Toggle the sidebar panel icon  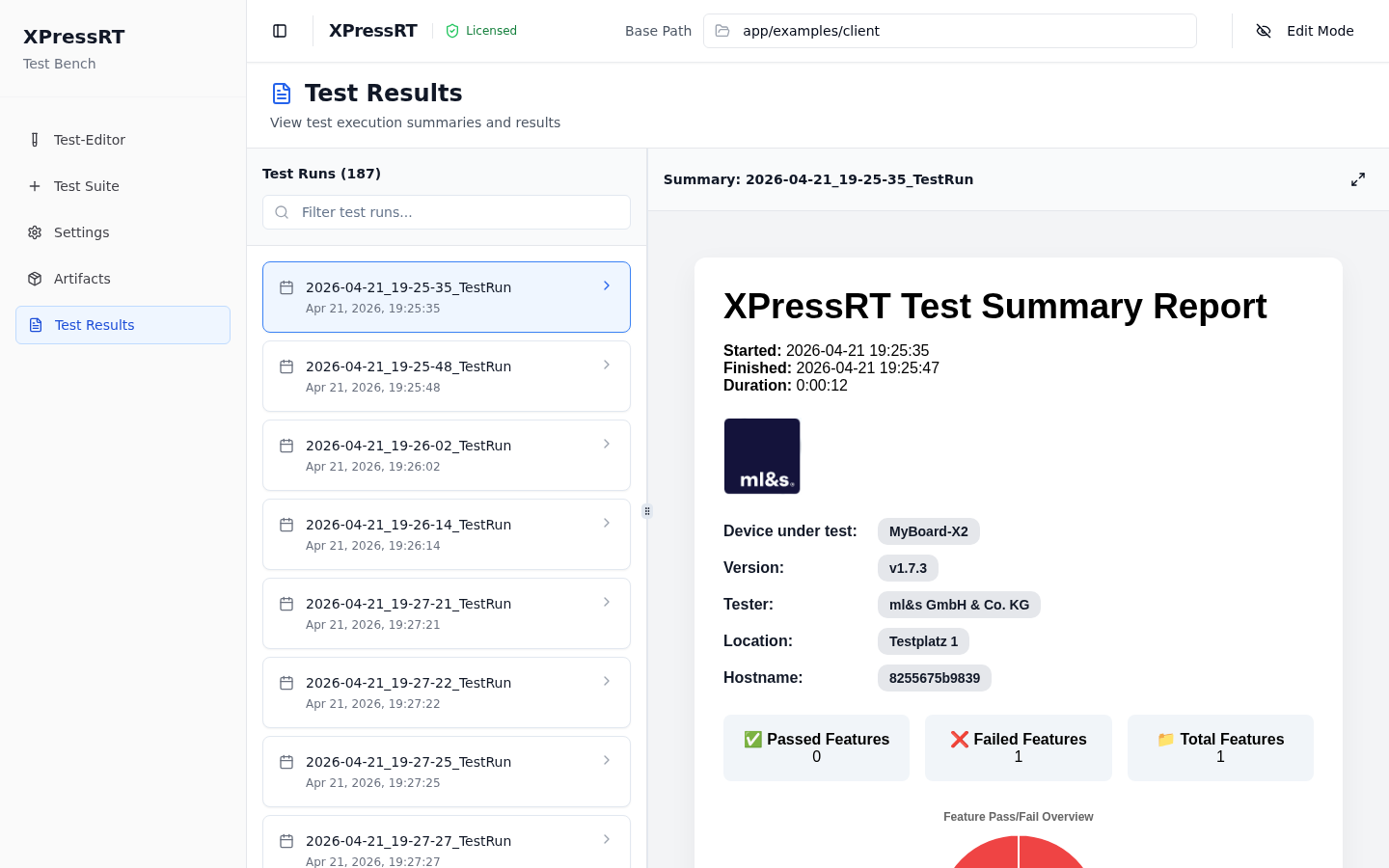click(280, 31)
